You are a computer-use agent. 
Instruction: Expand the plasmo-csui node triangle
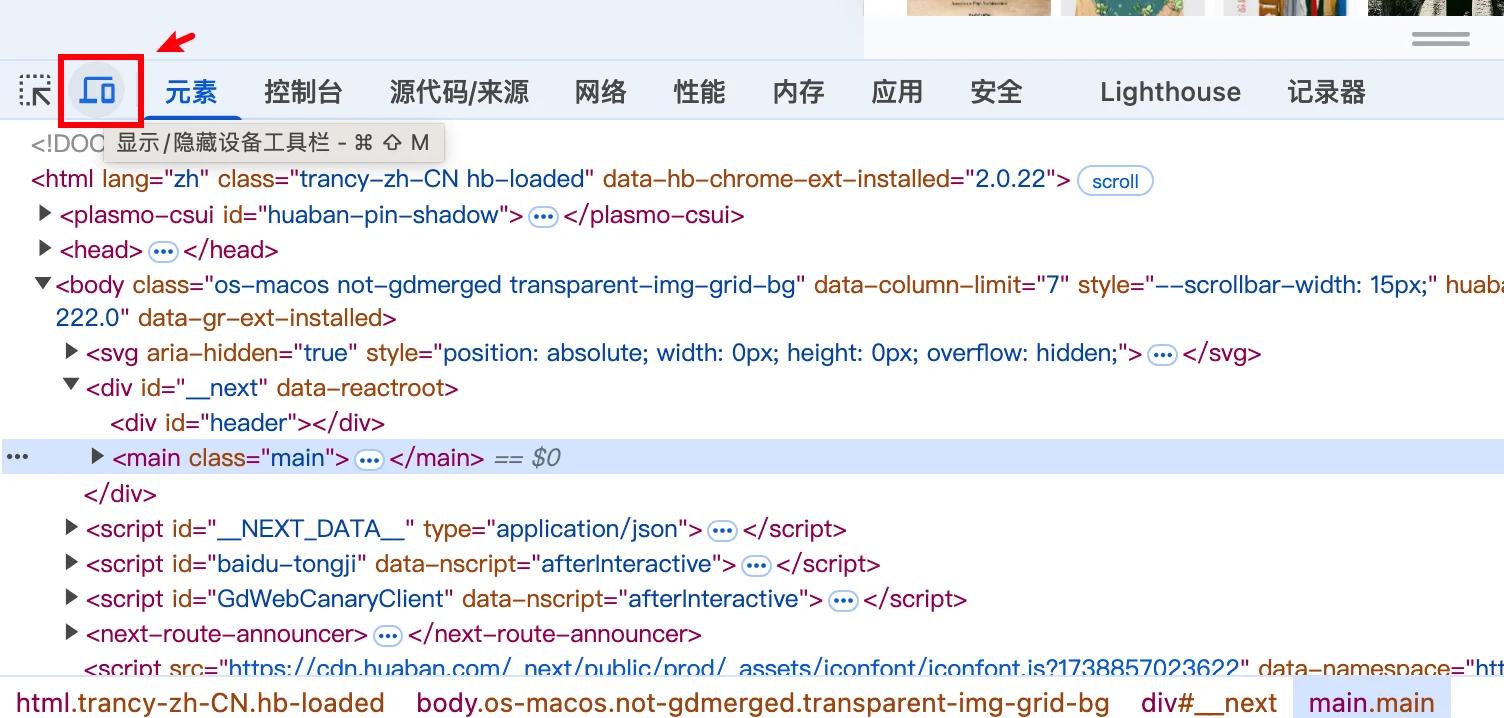coord(44,213)
